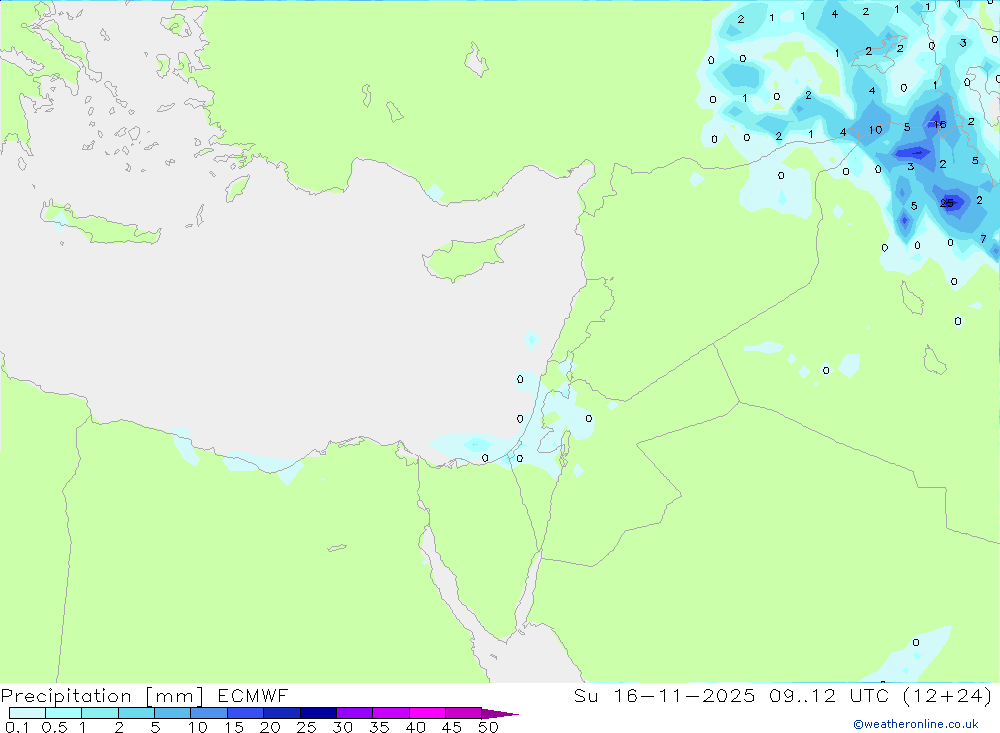Screen dimensions: 1000x733
Task: Click the 35–40 mm magenta legend swatch
Action: click(391, 713)
